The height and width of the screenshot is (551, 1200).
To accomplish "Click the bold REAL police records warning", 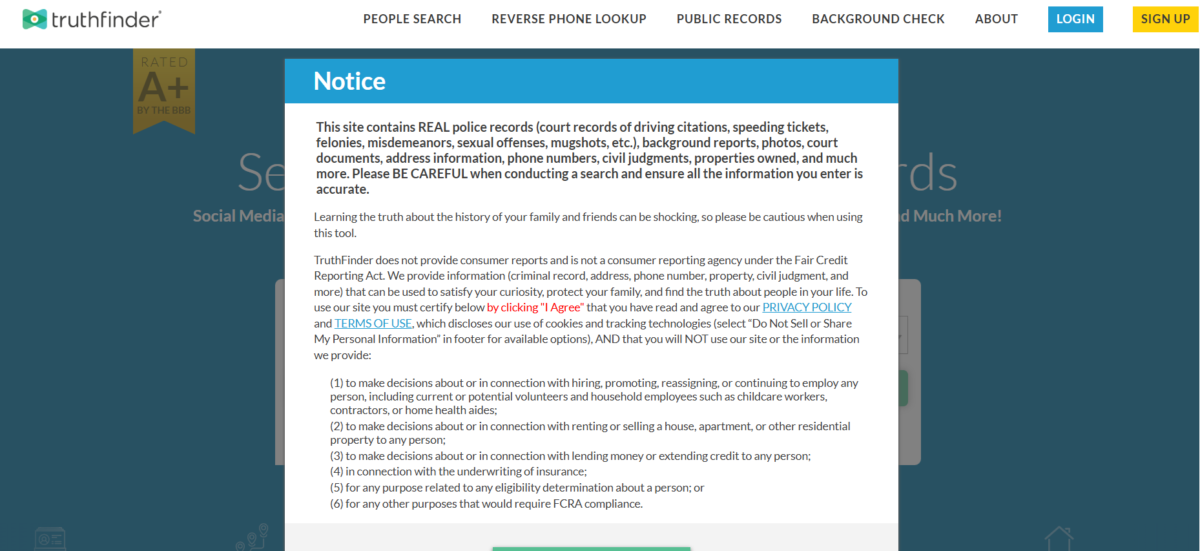I will (x=590, y=158).
